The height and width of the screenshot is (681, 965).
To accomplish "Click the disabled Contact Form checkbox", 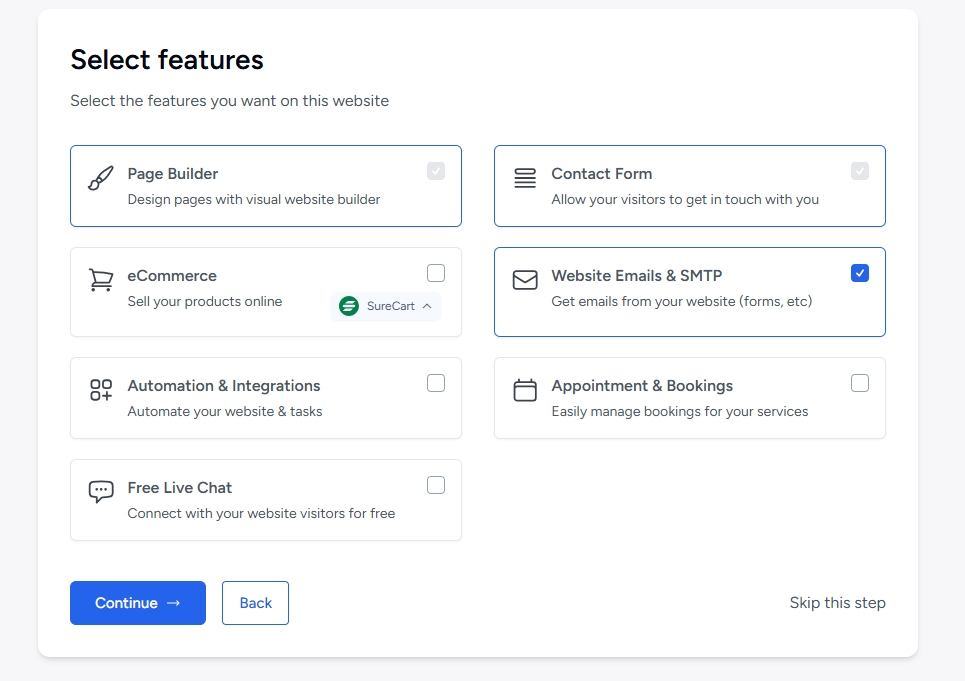I will coord(860,171).
